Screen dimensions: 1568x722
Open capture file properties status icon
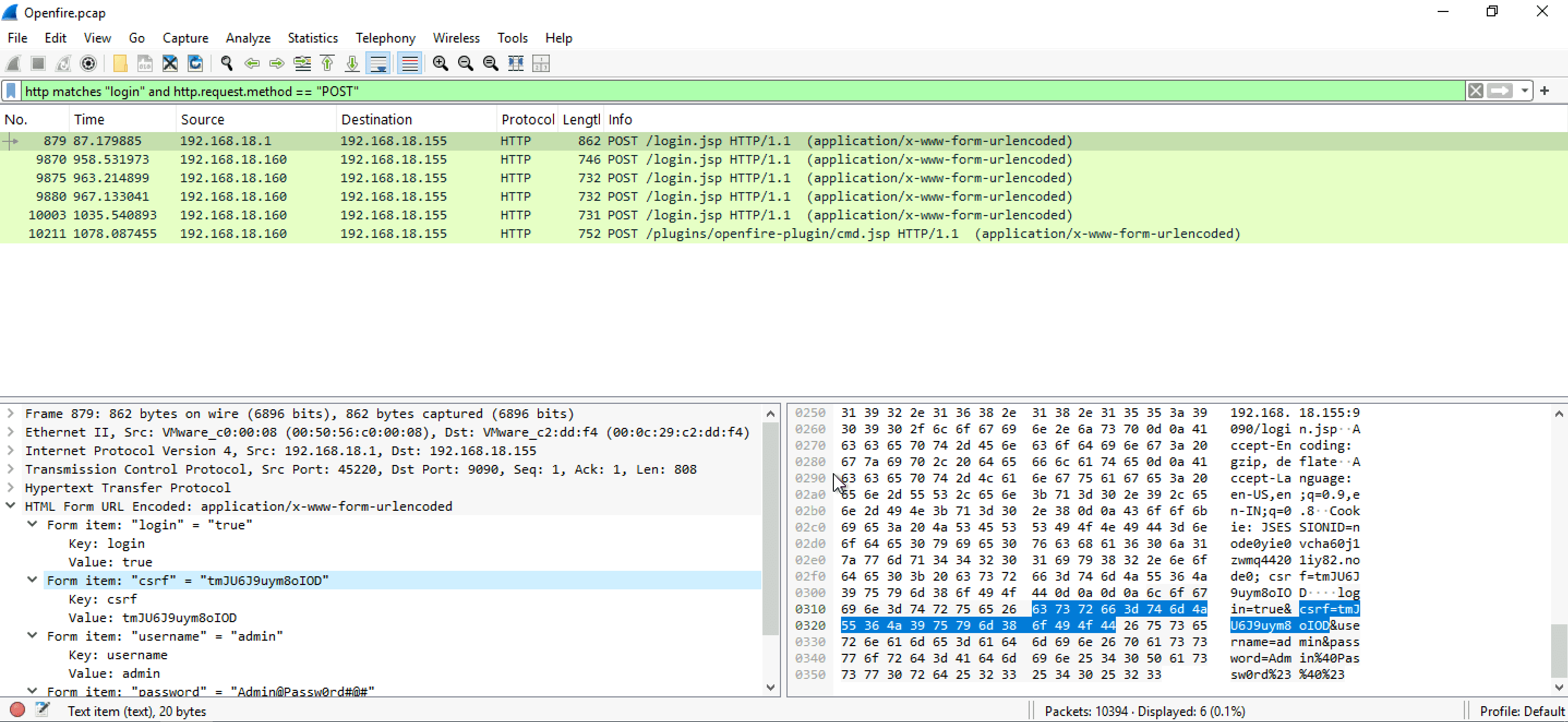click(x=42, y=710)
